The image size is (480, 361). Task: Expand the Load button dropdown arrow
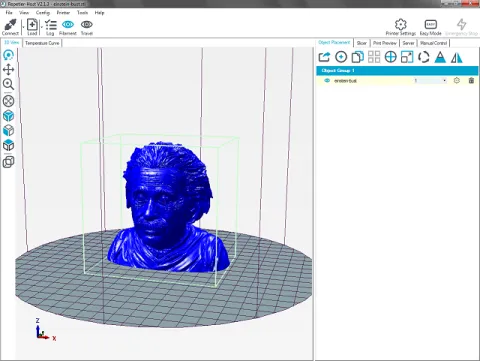(42, 27)
